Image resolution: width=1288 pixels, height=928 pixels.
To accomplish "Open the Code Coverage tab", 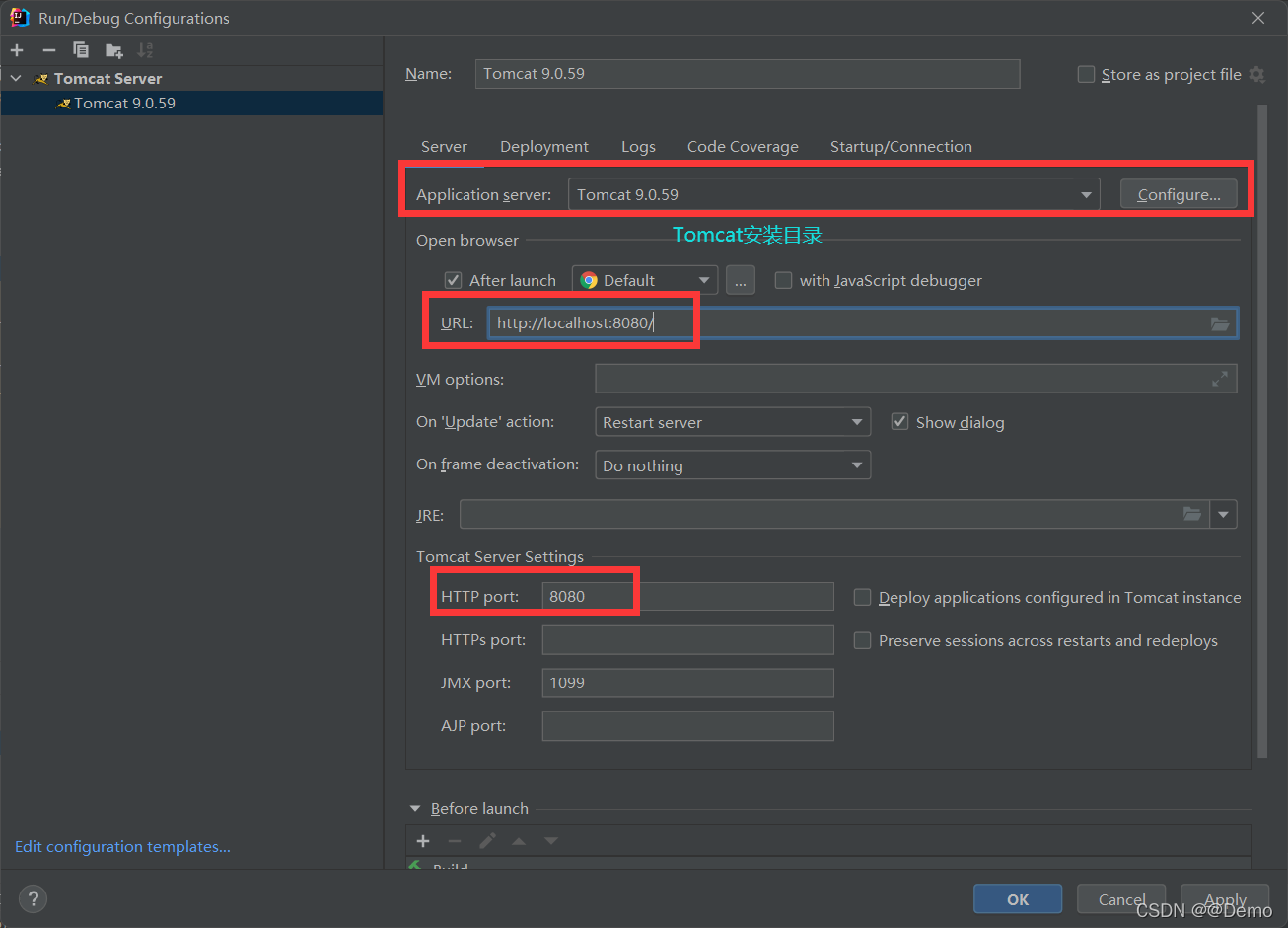I will pyautogui.click(x=743, y=146).
